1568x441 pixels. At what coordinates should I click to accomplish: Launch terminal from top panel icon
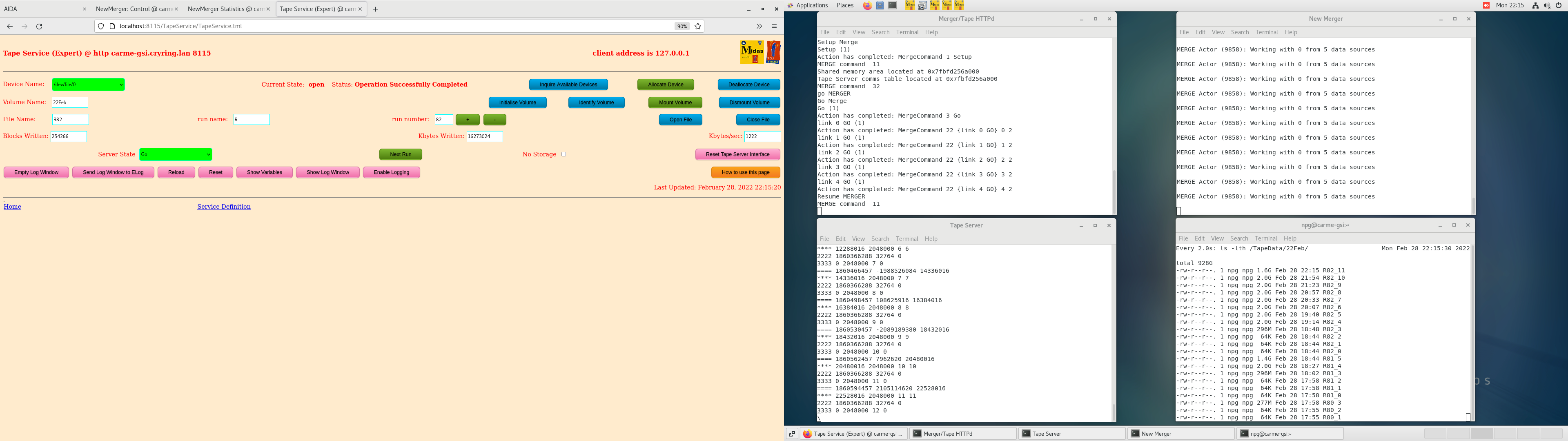(x=892, y=5)
